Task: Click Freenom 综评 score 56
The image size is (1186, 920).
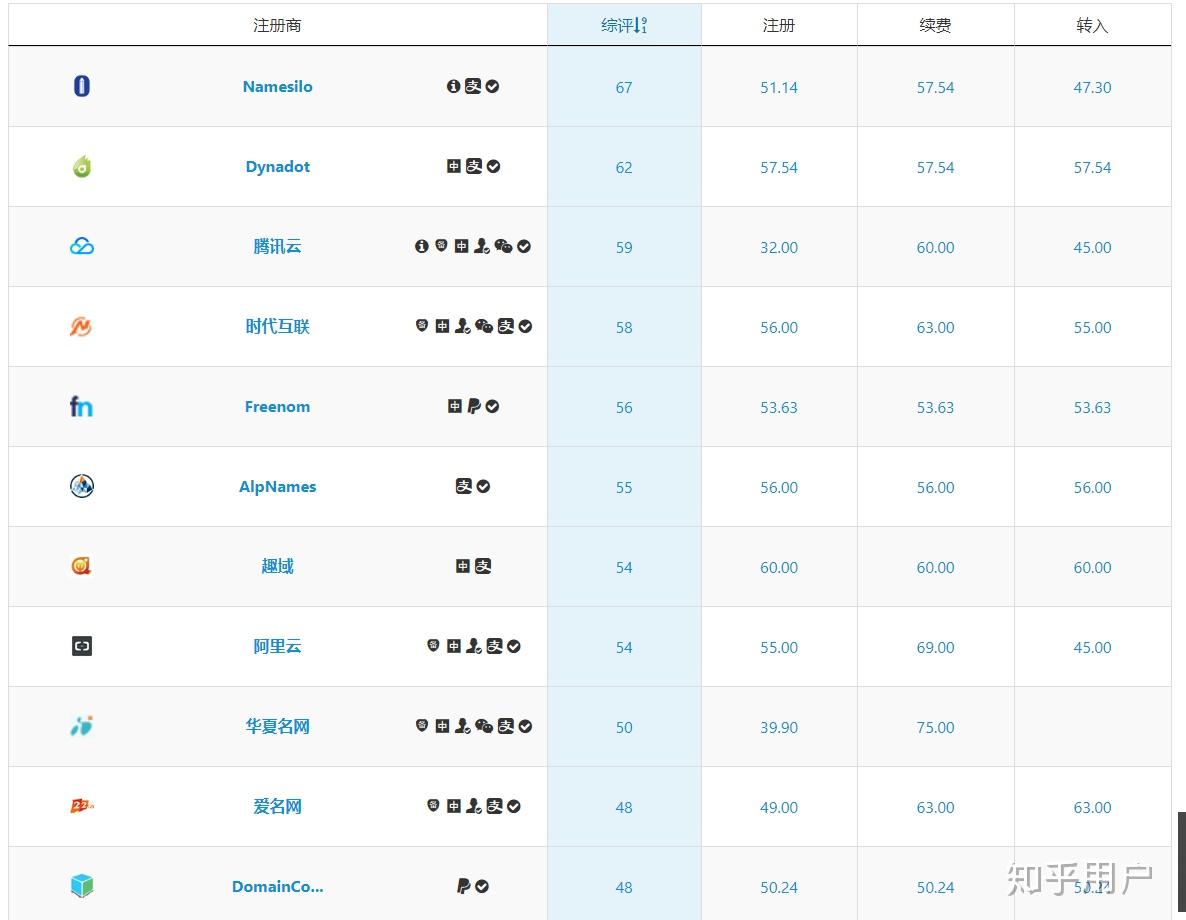Action: click(624, 407)
